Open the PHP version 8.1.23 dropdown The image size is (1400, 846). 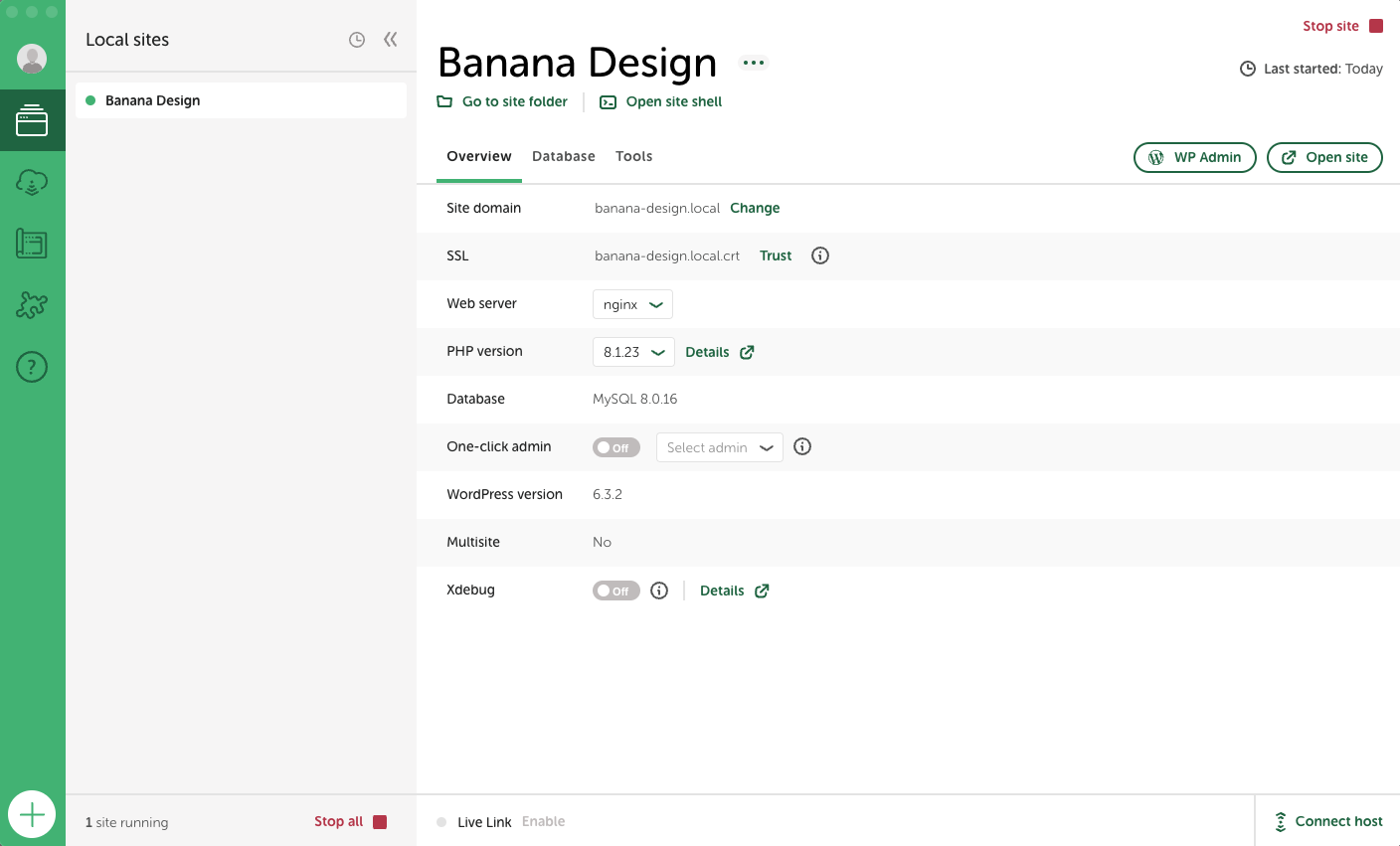pyautogui.click(x=633, y=352)
